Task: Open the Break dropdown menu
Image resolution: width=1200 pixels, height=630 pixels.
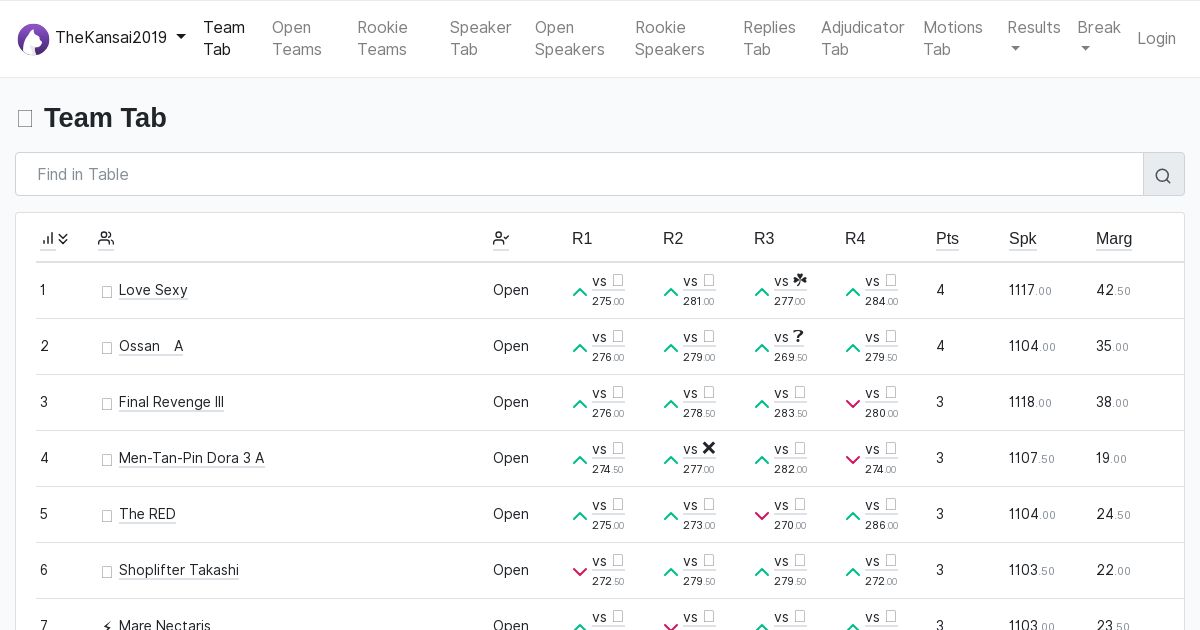Action: pos(1098,38)
